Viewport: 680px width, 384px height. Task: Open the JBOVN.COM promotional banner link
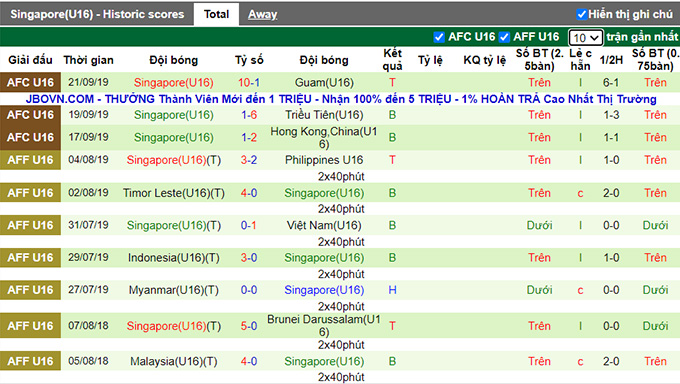(341, 99)
